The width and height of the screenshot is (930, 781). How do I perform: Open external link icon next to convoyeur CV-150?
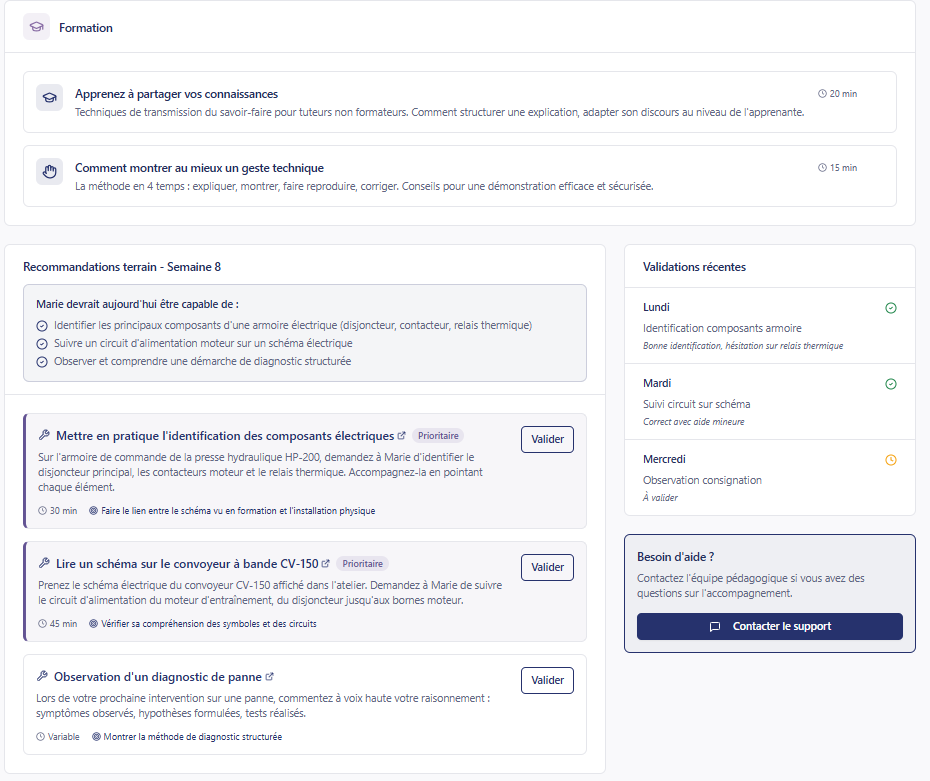coord(325,564)
